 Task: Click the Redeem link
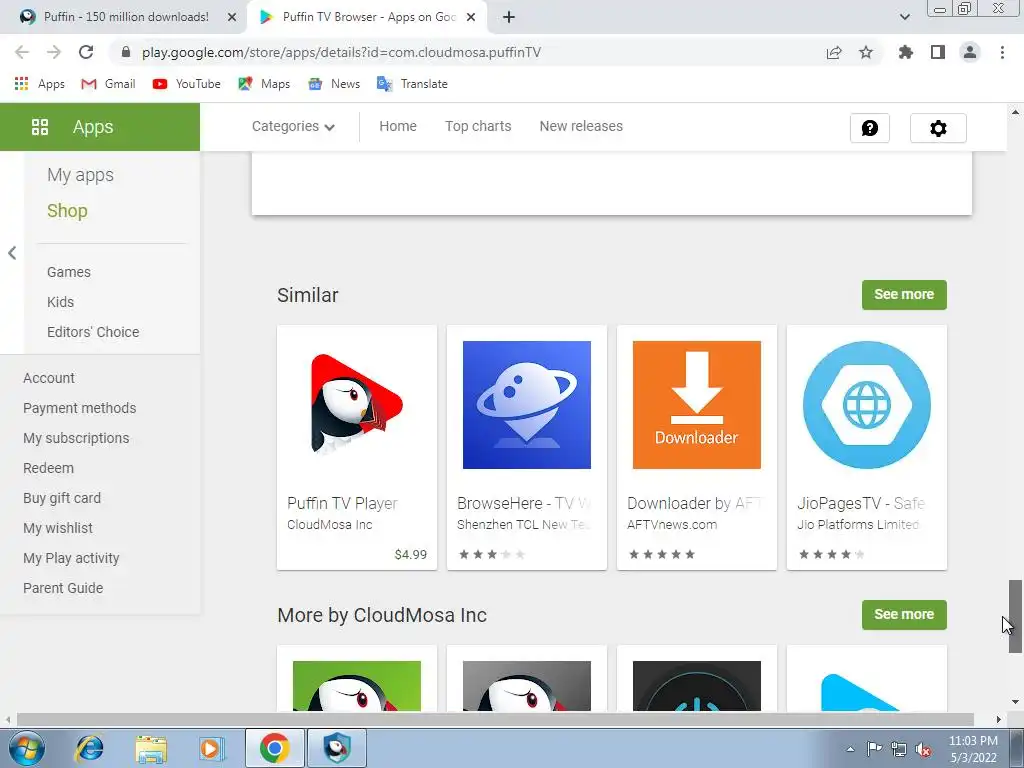48,468
